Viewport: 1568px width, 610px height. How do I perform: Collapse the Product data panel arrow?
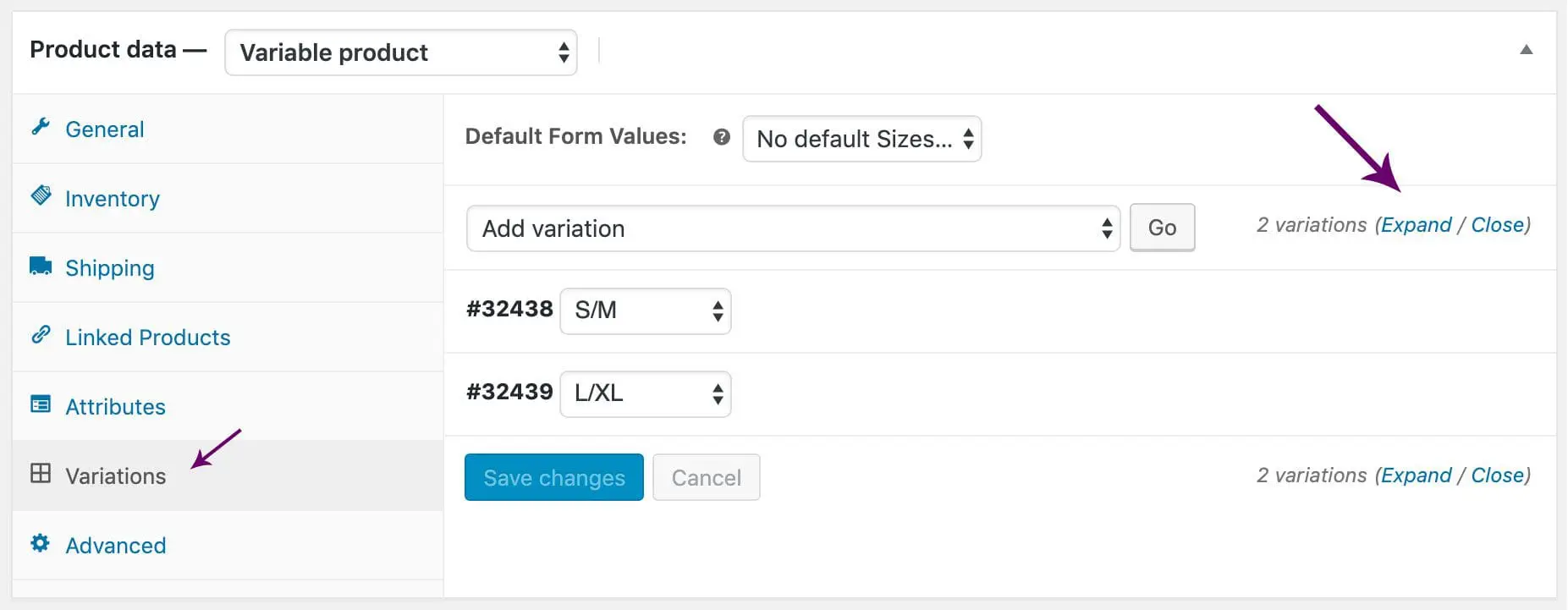point(1526,49)
